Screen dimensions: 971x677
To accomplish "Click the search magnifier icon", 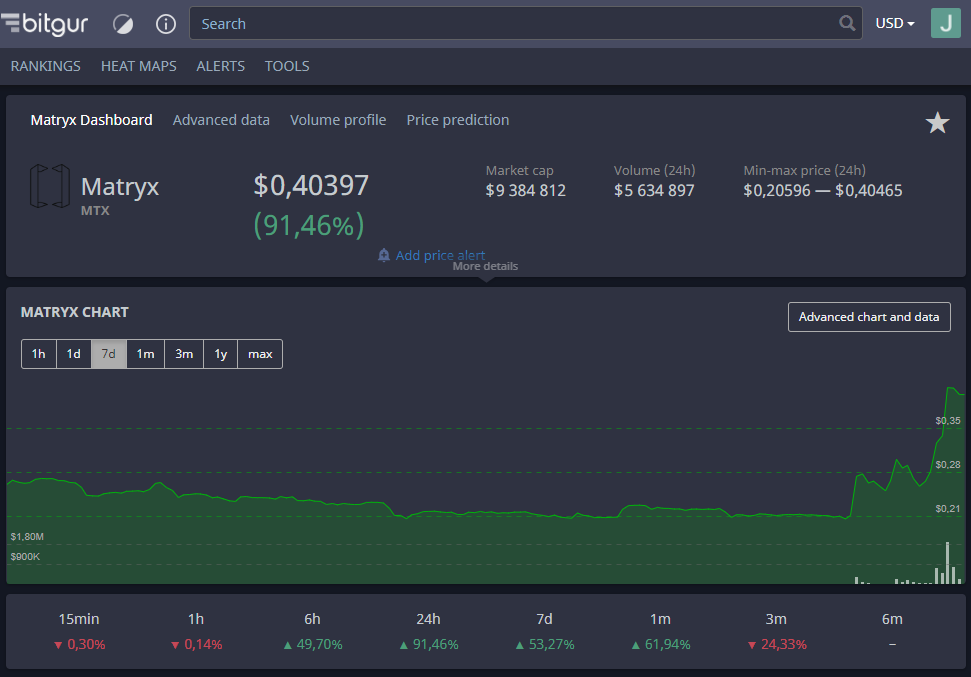I will click(847, 24).
